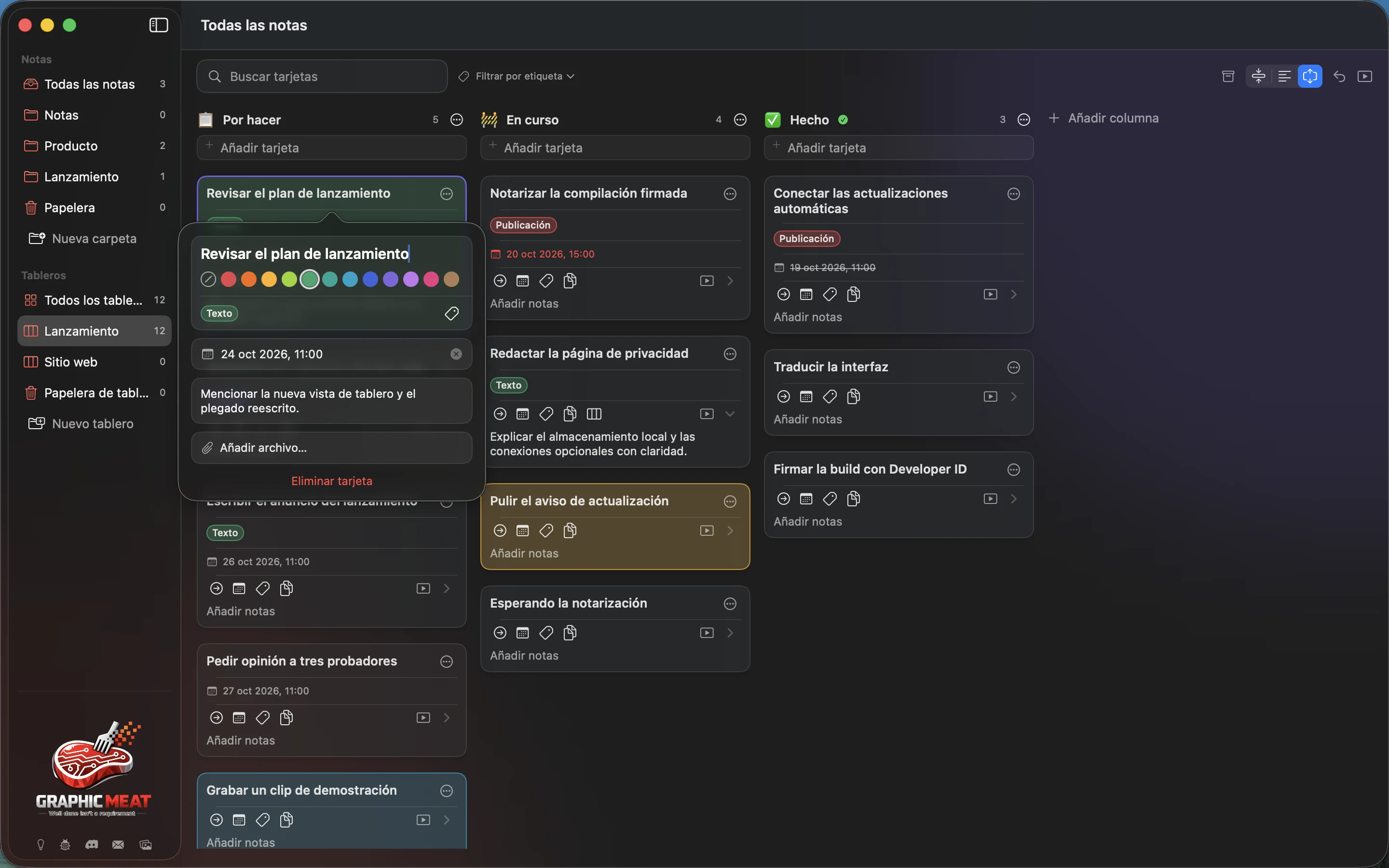Click Eliminar tarjeta in the popup

[x=332, y=481]
